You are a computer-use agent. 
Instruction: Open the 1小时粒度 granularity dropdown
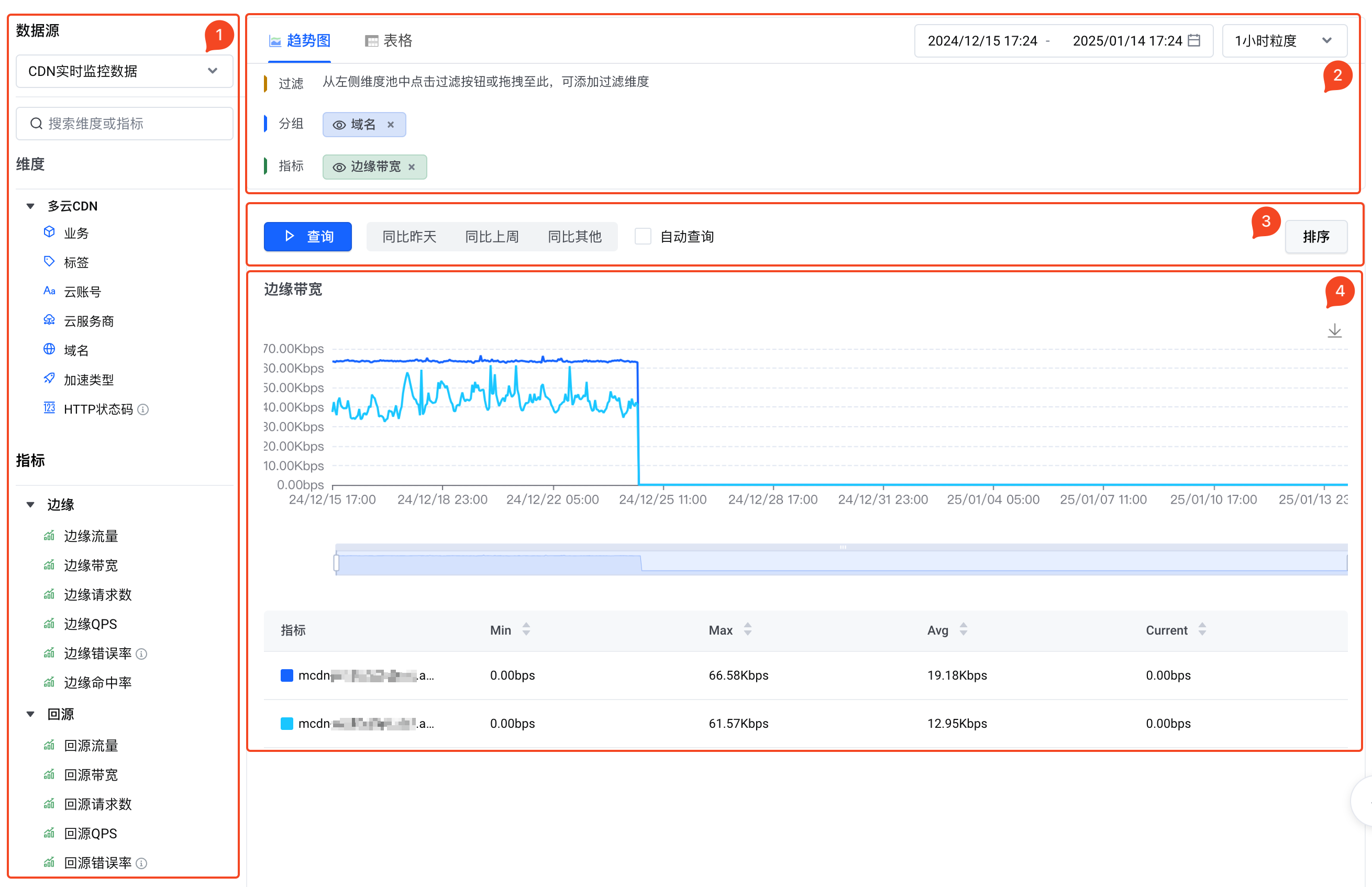pyautogui.click(x=1285, y=41)
